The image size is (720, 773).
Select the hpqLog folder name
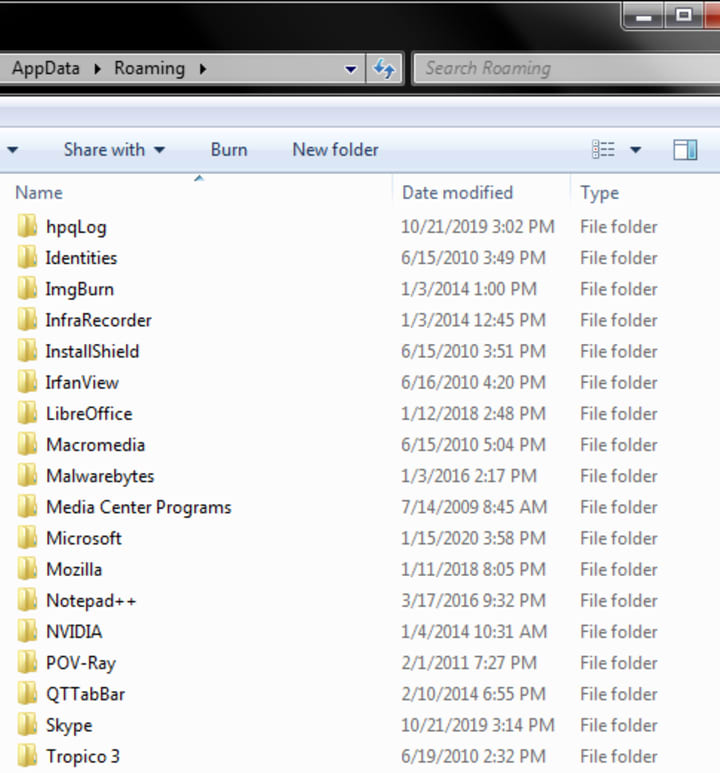(x=76, y=227)
